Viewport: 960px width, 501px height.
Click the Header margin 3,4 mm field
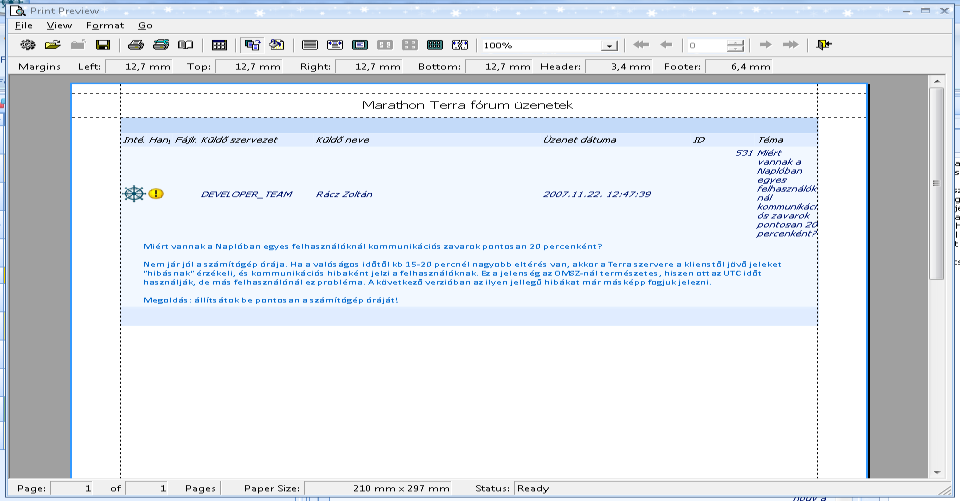618,66
